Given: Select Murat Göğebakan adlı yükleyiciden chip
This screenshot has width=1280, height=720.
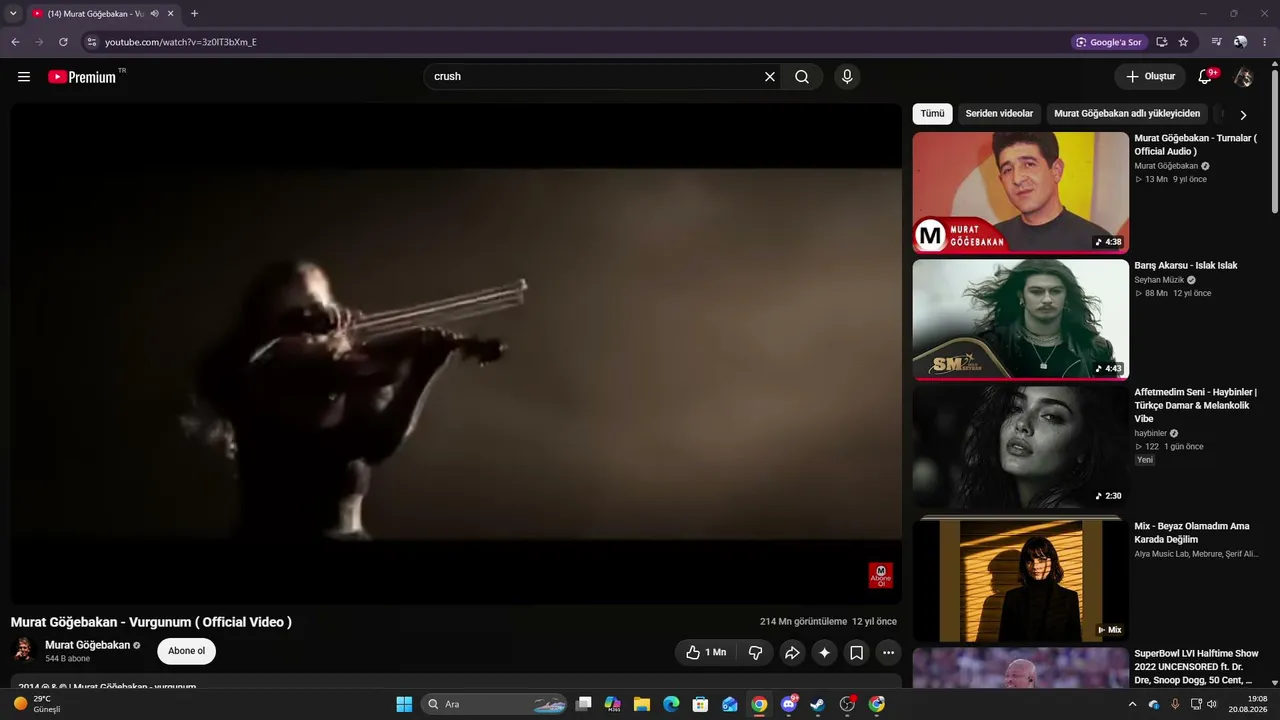Looking at the screenshot, I should point(1127,114).
